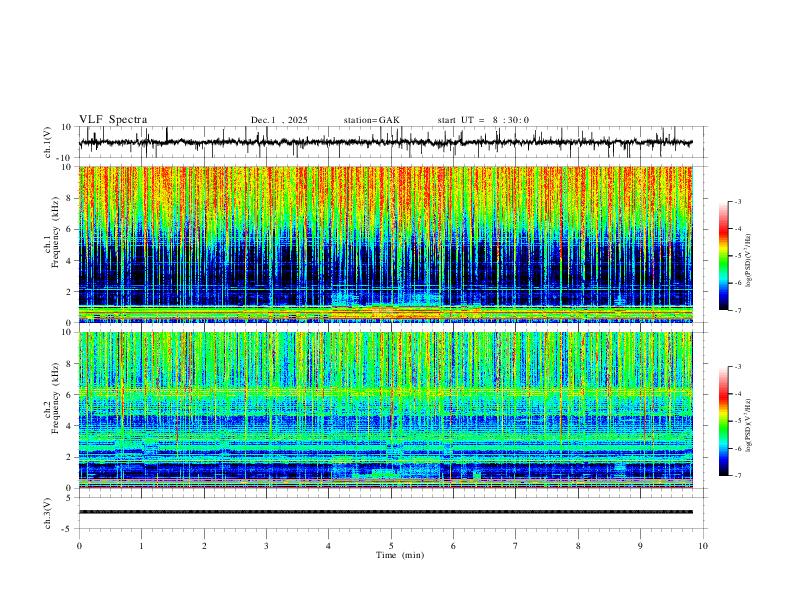Click the log(PSD) label beside ch.1 color scale
The image size is (792, 612).
pos(749,260)
